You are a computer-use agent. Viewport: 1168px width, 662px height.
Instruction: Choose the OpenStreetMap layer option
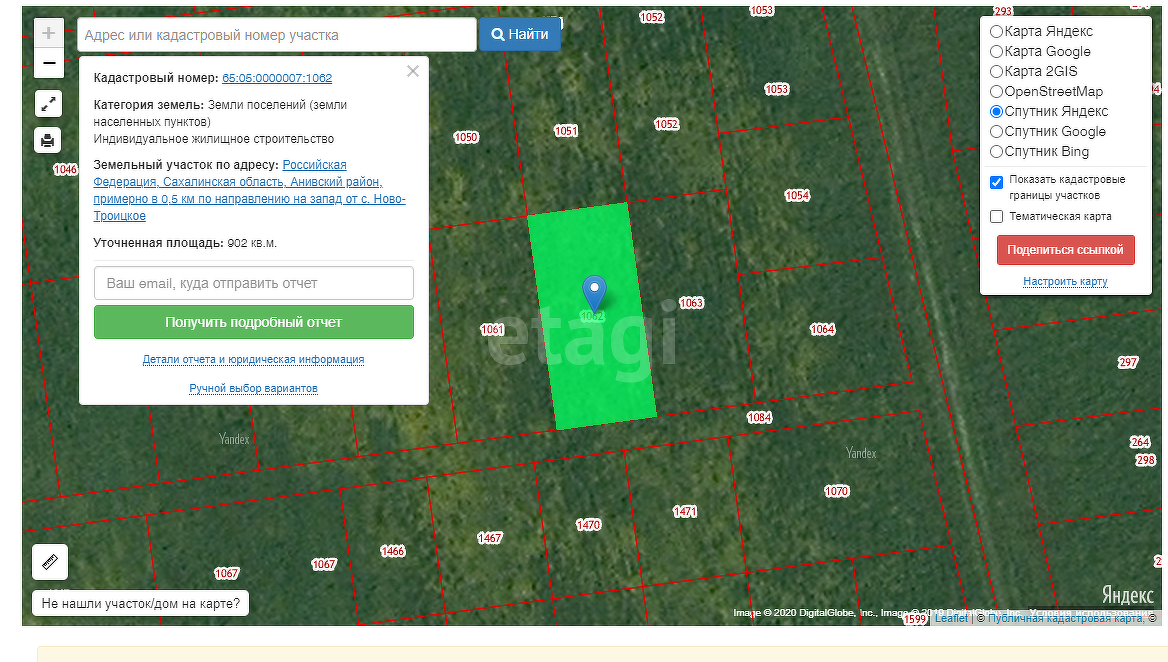pos(996,91)
